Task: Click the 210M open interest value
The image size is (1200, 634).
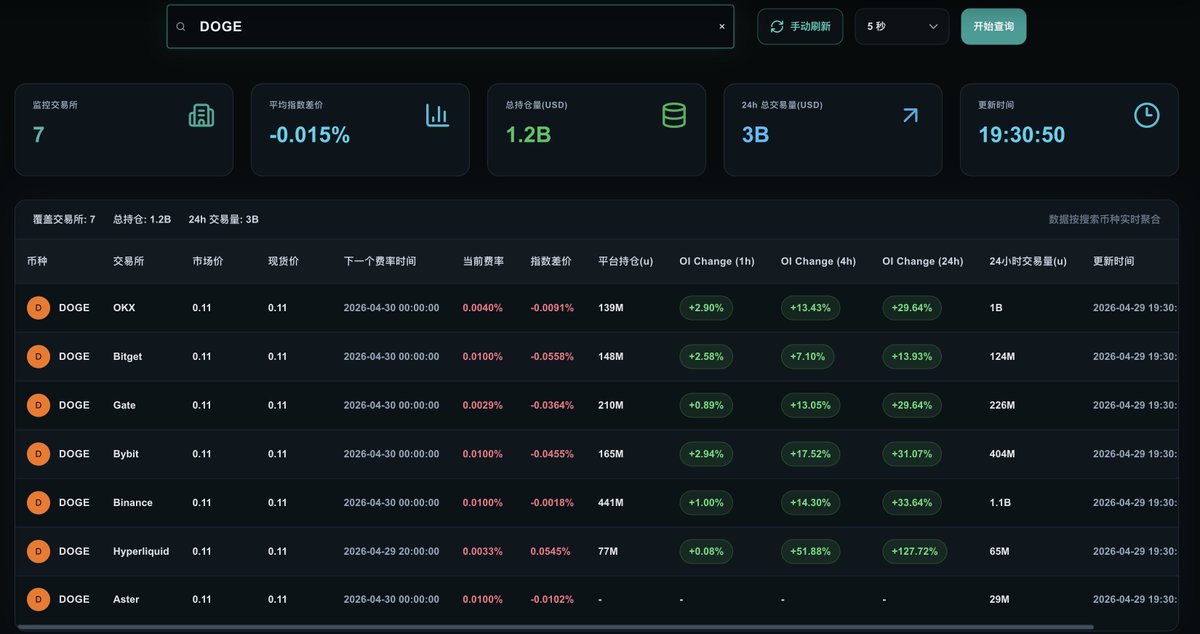Action: click(x=611, y=405)
